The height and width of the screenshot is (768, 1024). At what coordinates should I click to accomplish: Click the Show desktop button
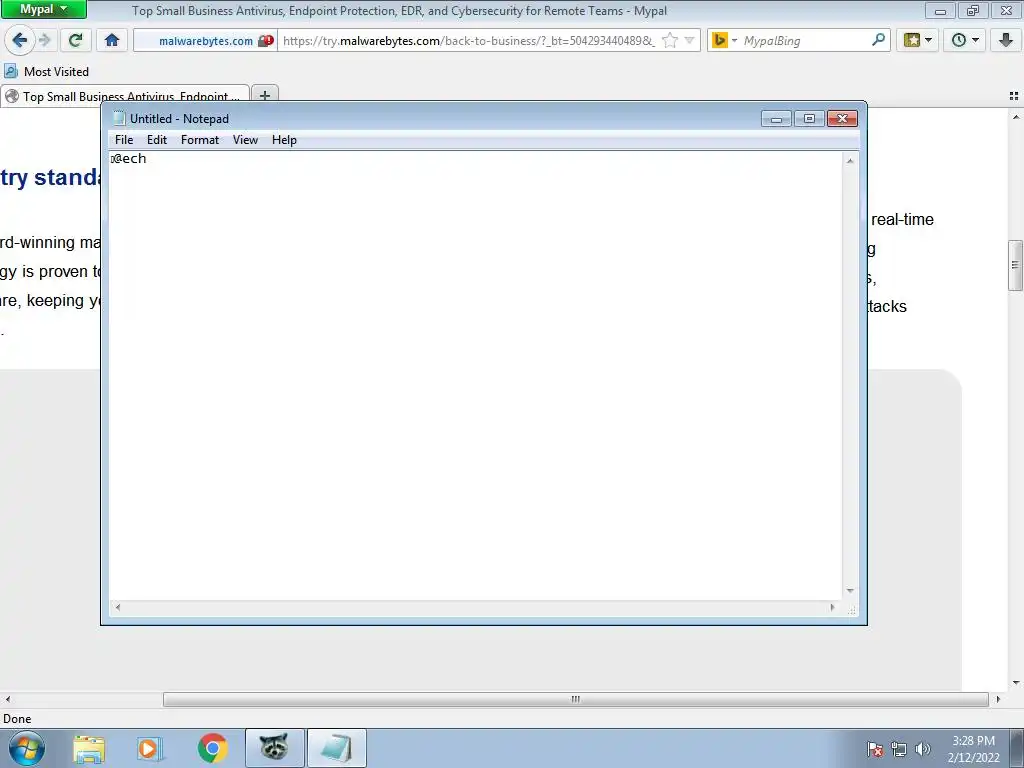pyautogui.click(x=1016, y=748)
